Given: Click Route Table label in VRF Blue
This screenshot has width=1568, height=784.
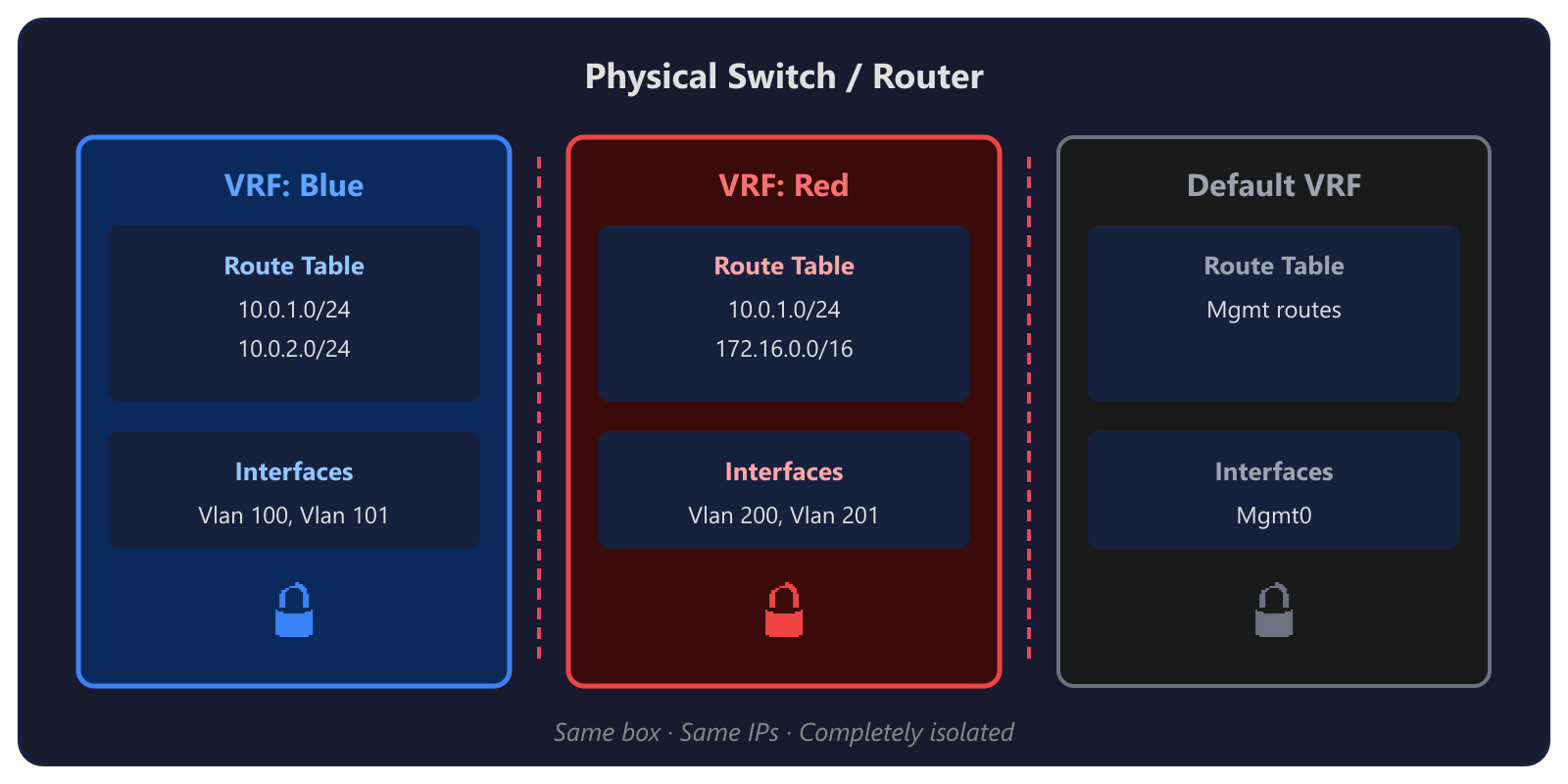Looking at the screenshot, I should click(294, 266).
